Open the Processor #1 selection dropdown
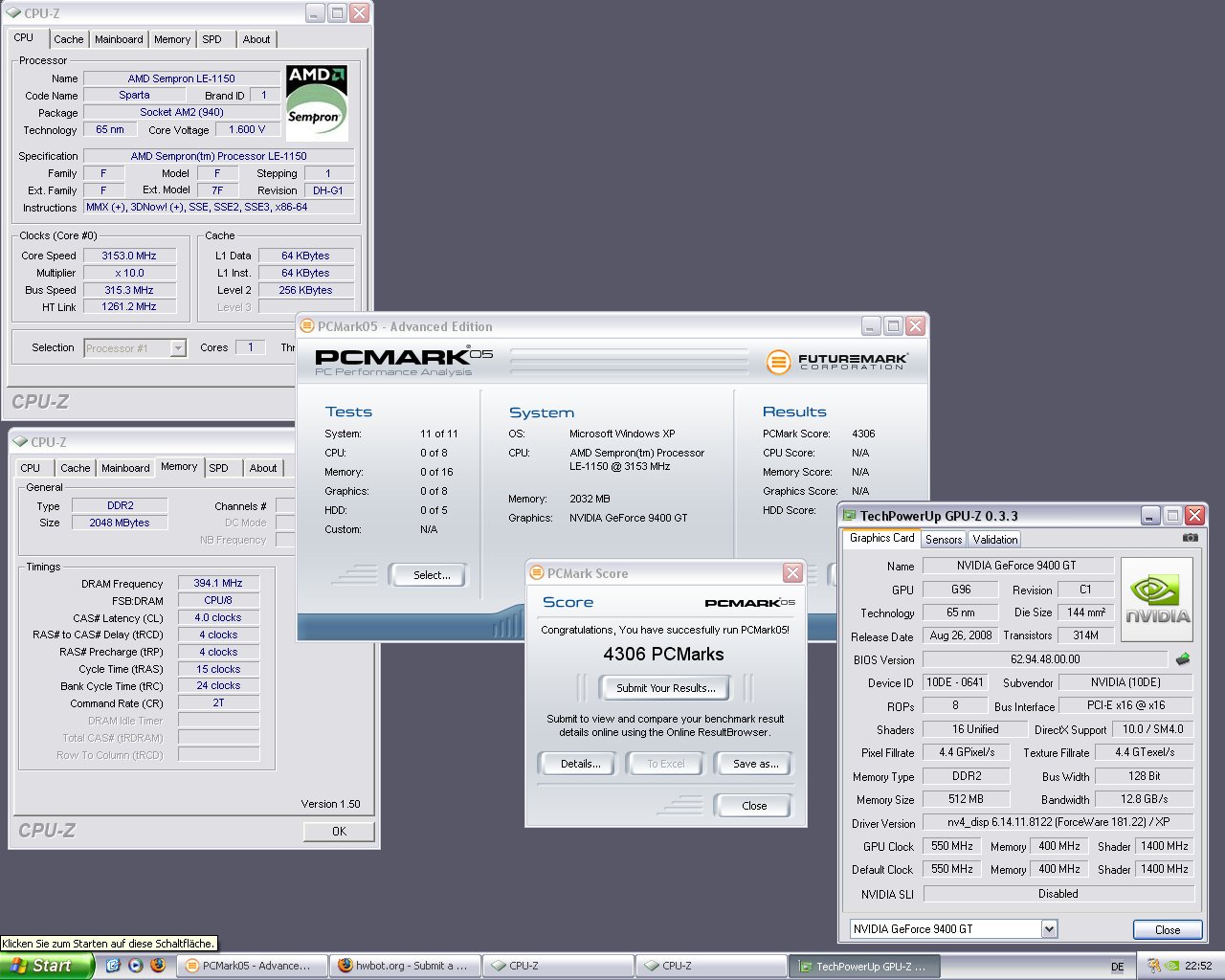 178,348
